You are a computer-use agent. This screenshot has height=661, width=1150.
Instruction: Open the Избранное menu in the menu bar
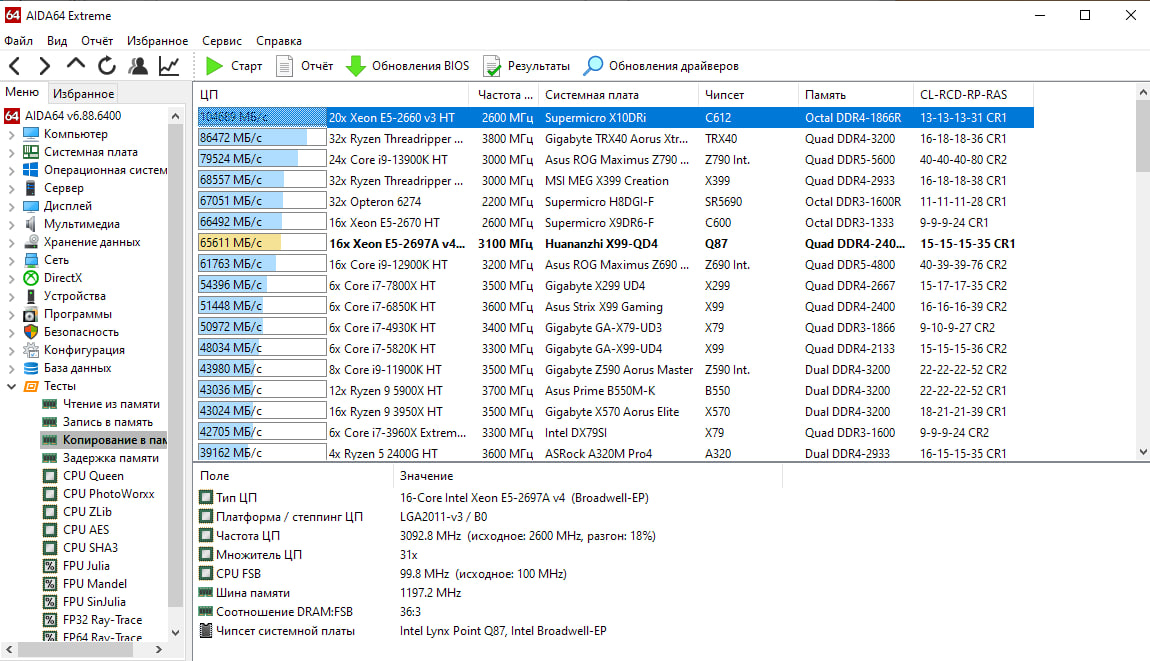[x=157, y=41]
